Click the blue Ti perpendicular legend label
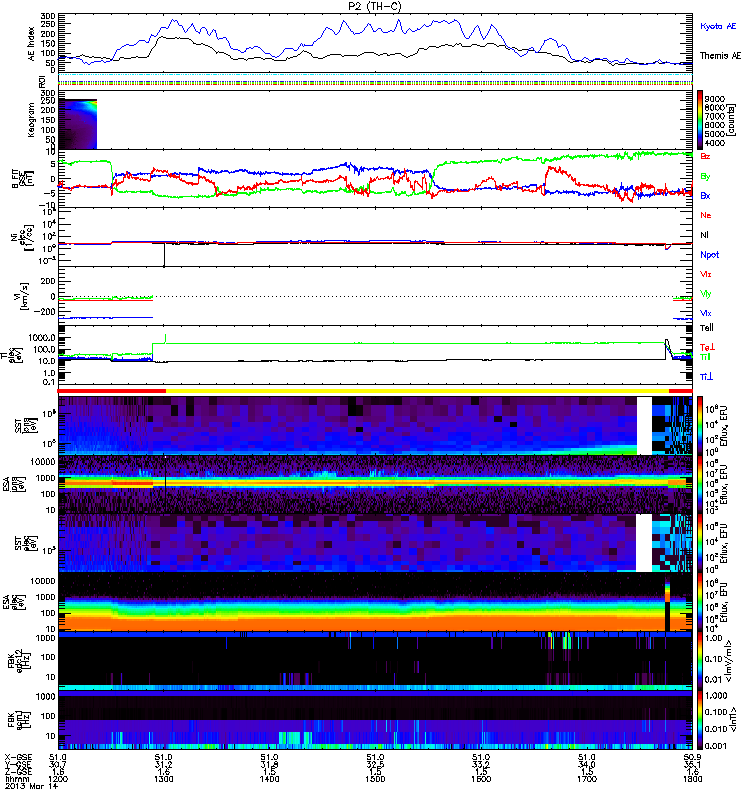 click(706, 377)
